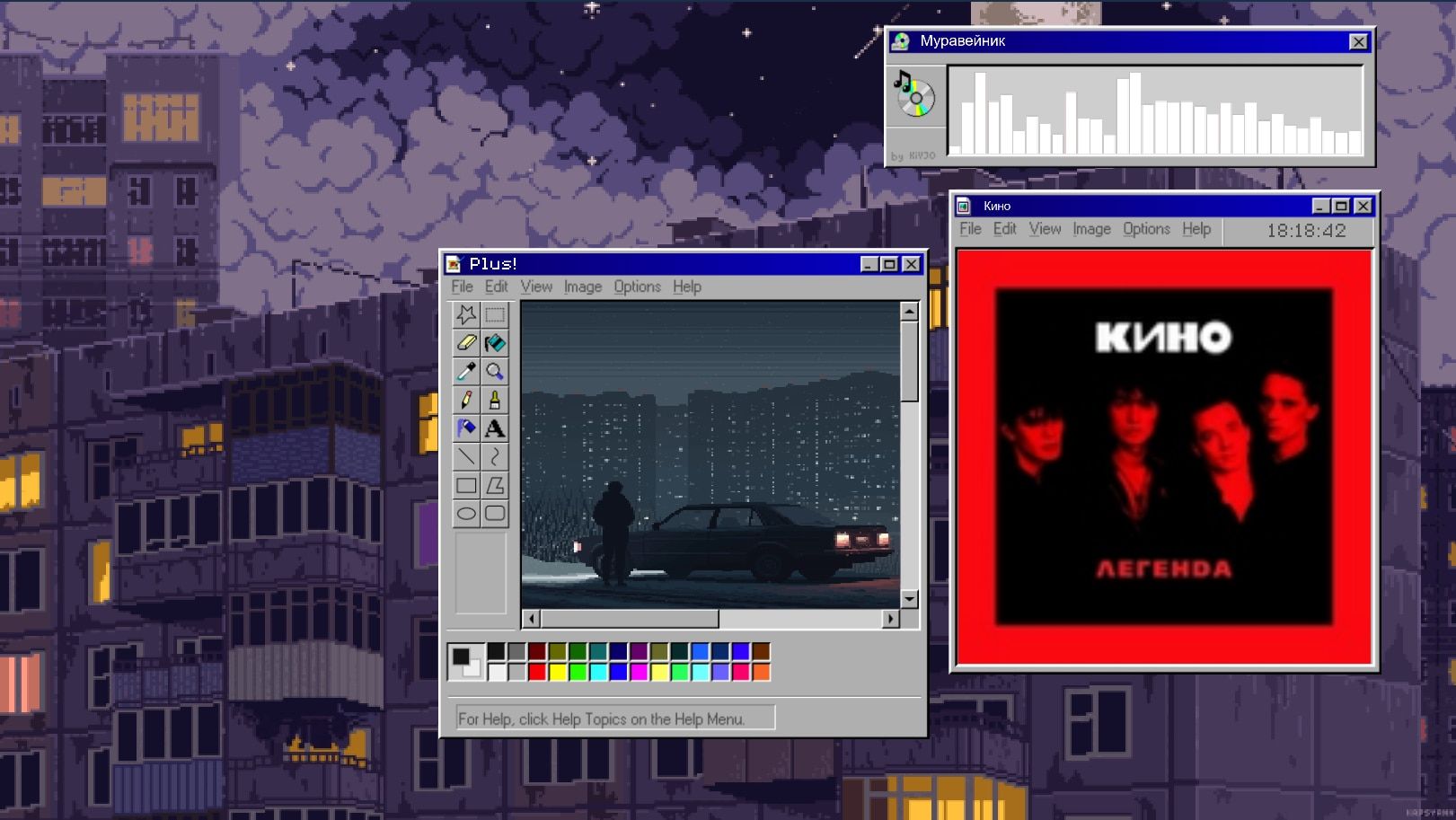Open File menu in Кино window
Screen dimensions: 1456x820
click(970, 229)
